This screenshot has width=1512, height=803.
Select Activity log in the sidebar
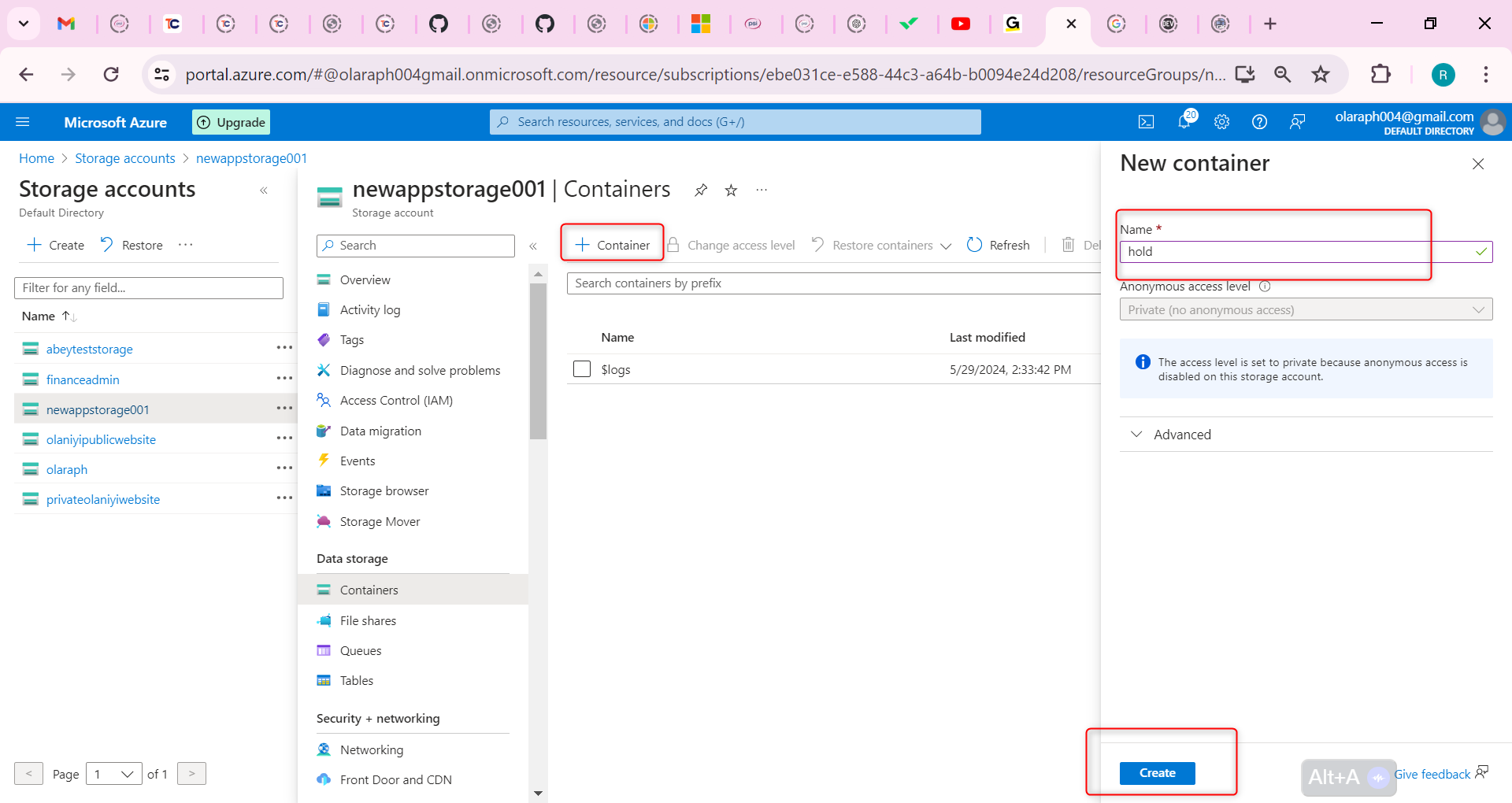tap(370, 309)
